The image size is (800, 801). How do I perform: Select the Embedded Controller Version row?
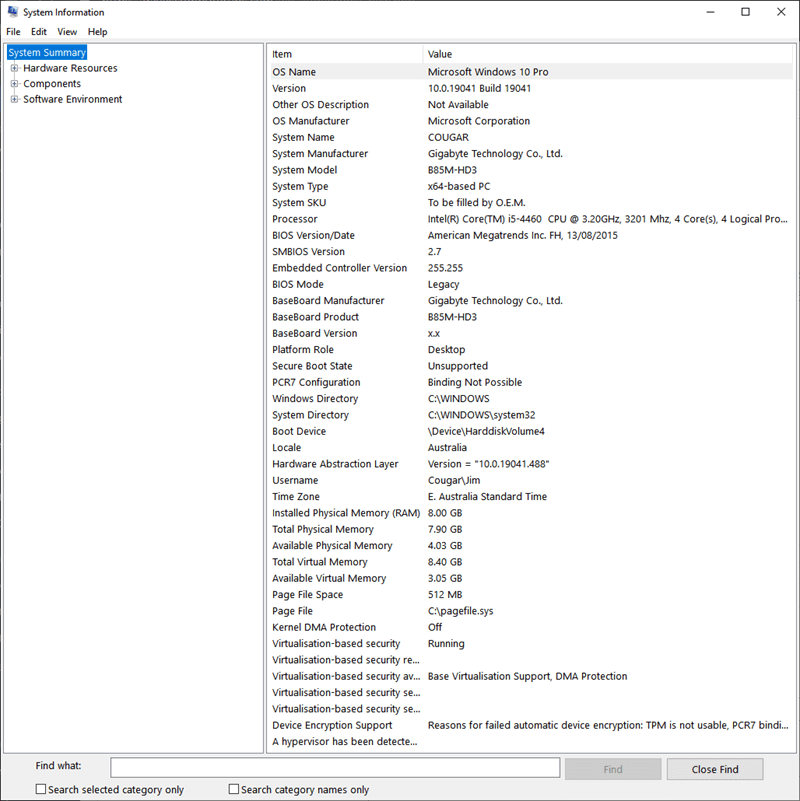531,268
